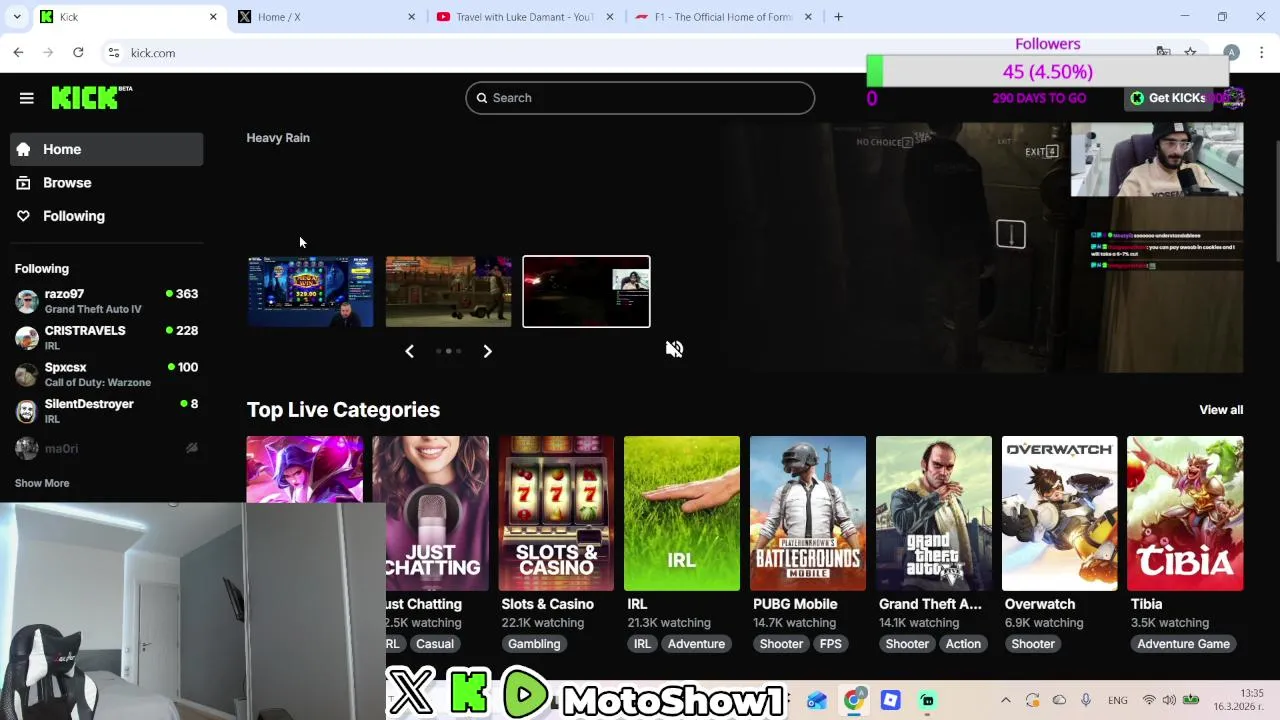Screen dimensions: 1280x720
Task: Select the highlighted Heavy Rain carousel thumbnail
Action: [x=586, y=292]
